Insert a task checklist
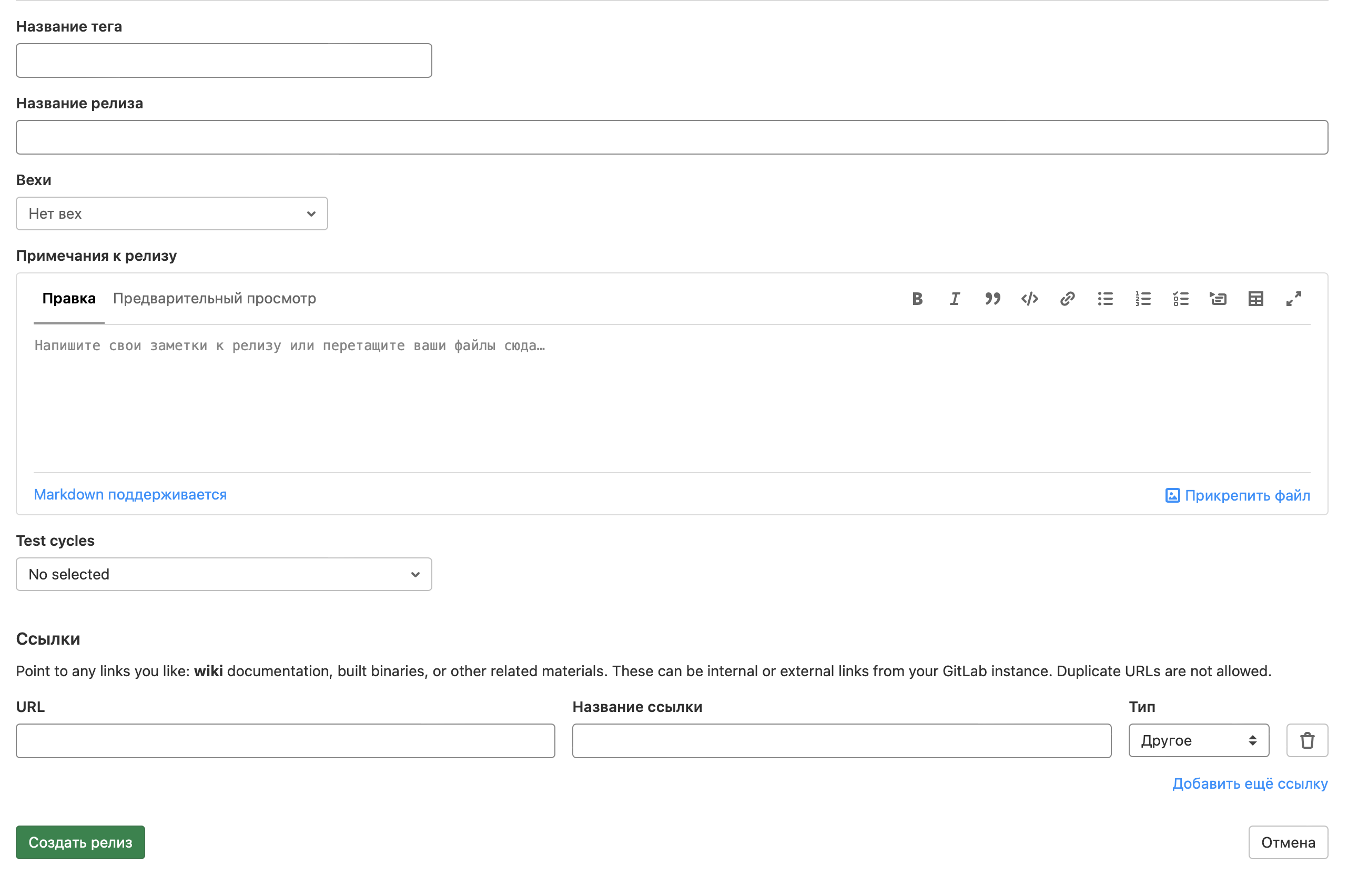Screen dimensions: 1358x896 point(1180,299)
